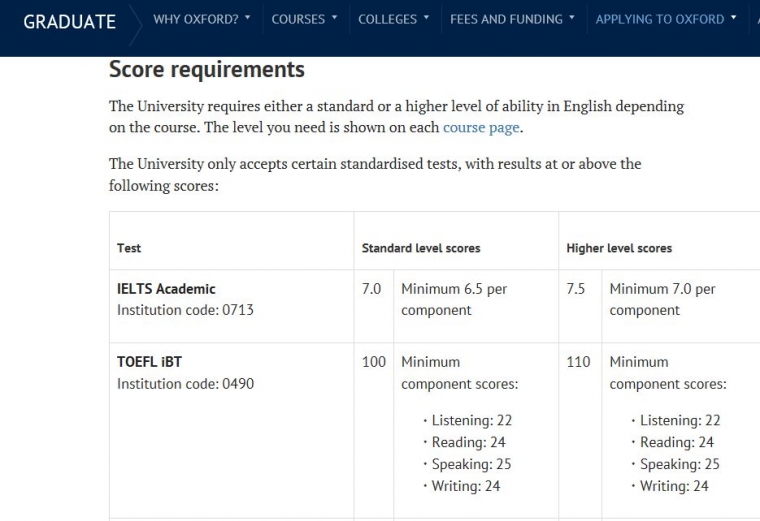Click the TOEFL institution code 0490 text
Viewport: 760px width, 521px height.
pos(185,383)
